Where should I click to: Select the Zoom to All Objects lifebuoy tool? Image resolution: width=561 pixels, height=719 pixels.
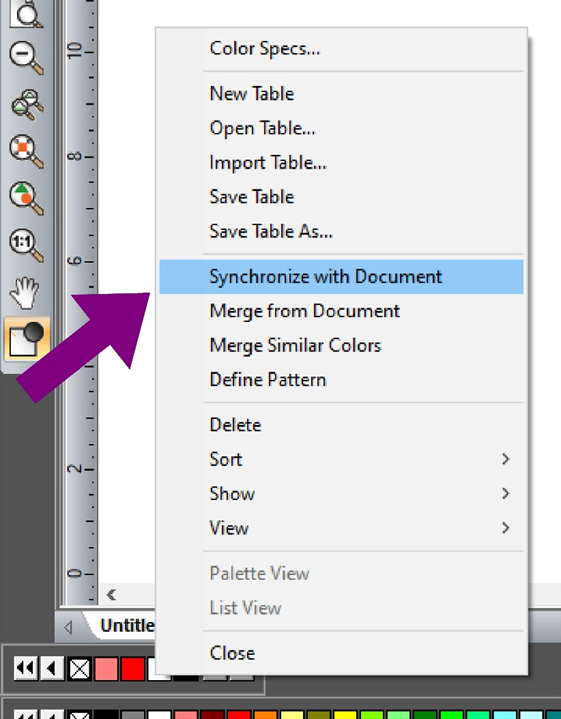[26, 151]
